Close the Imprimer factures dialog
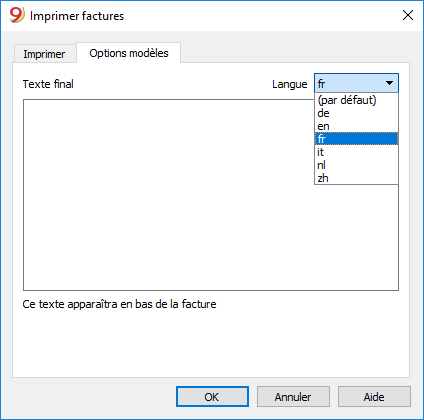The height and width of the screenshot is (420, 424). click(408, 15)
